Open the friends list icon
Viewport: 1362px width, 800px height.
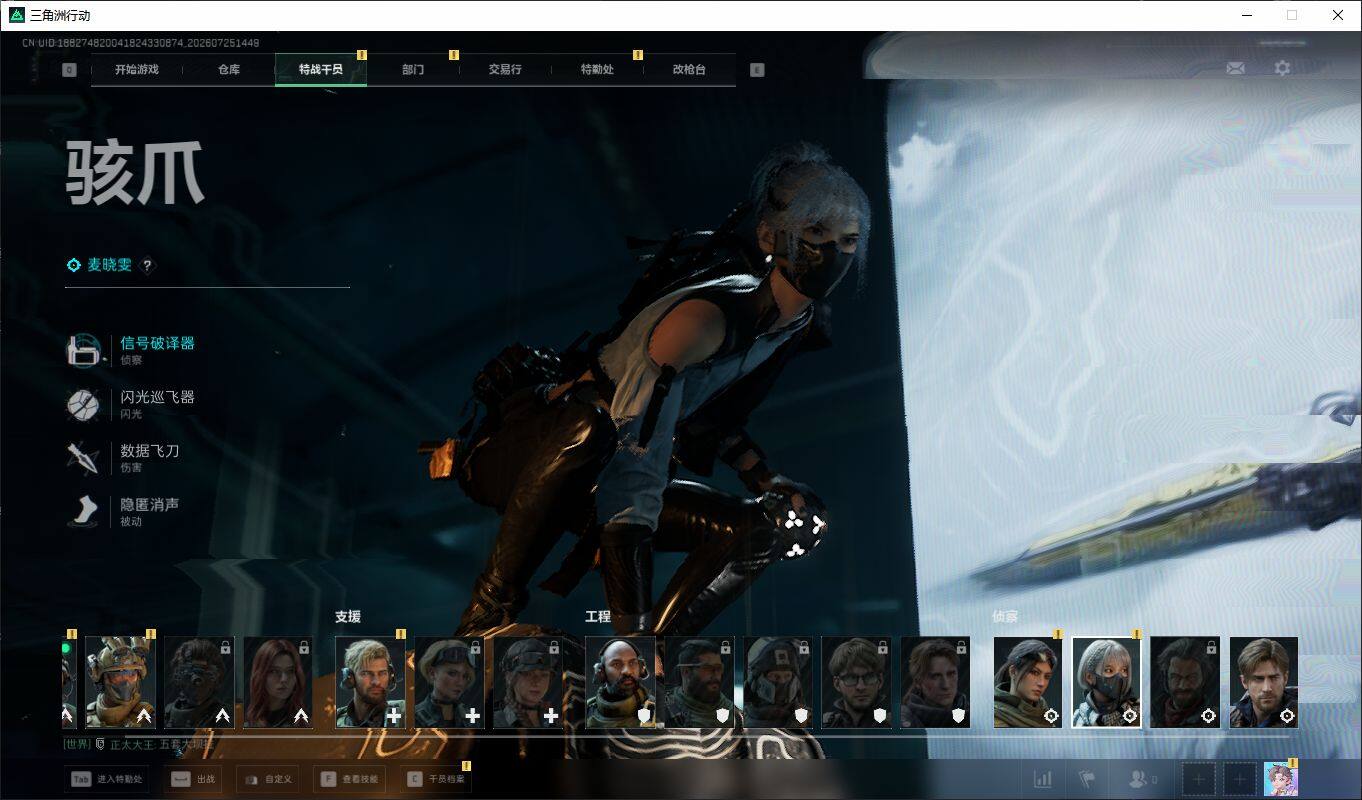click(x=1142, y=779)
